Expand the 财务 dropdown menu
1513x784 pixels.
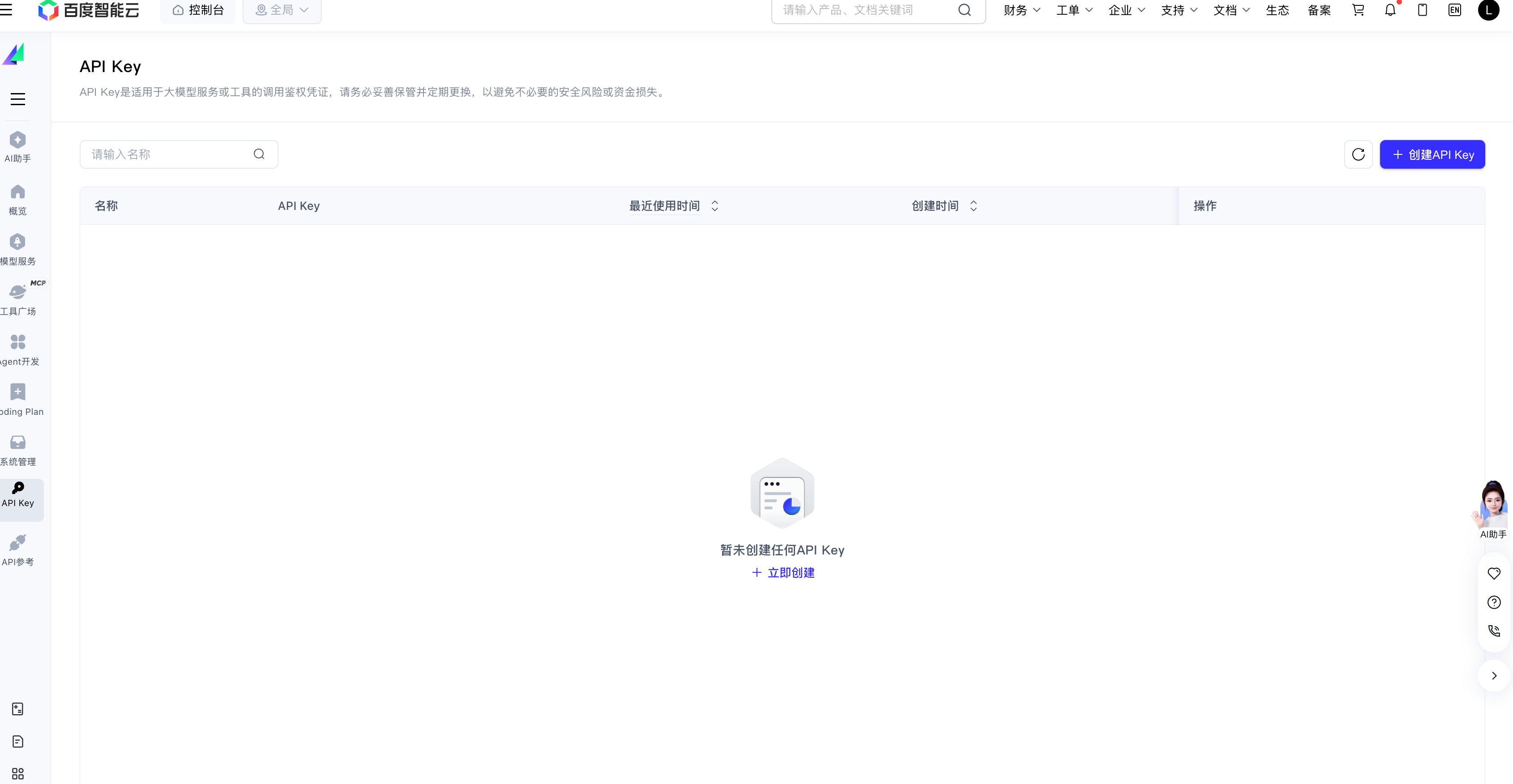pos(1021,10)
